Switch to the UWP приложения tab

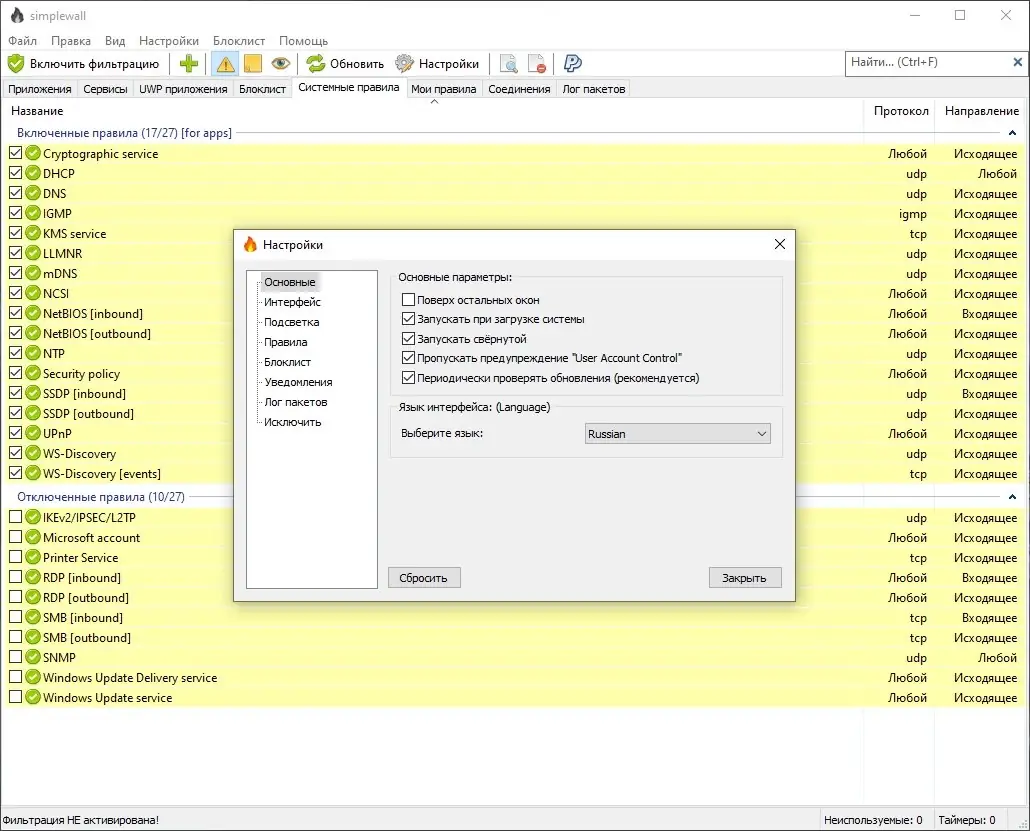pos(183,89)
